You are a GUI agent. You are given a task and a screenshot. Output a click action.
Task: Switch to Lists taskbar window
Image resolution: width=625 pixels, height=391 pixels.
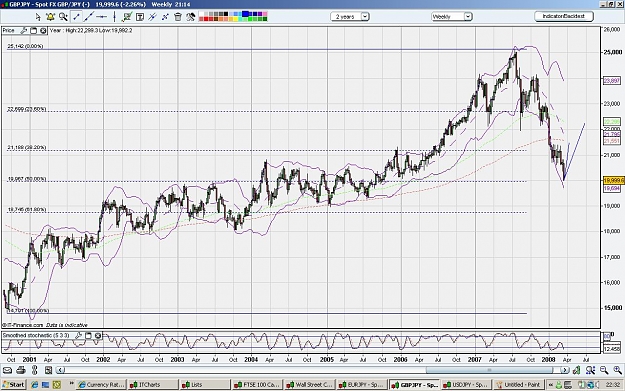(x=205, y=385)
